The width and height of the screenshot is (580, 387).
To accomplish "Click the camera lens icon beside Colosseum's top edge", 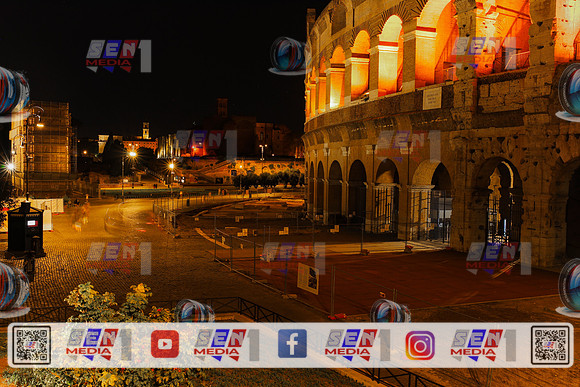I will point(289,55).
